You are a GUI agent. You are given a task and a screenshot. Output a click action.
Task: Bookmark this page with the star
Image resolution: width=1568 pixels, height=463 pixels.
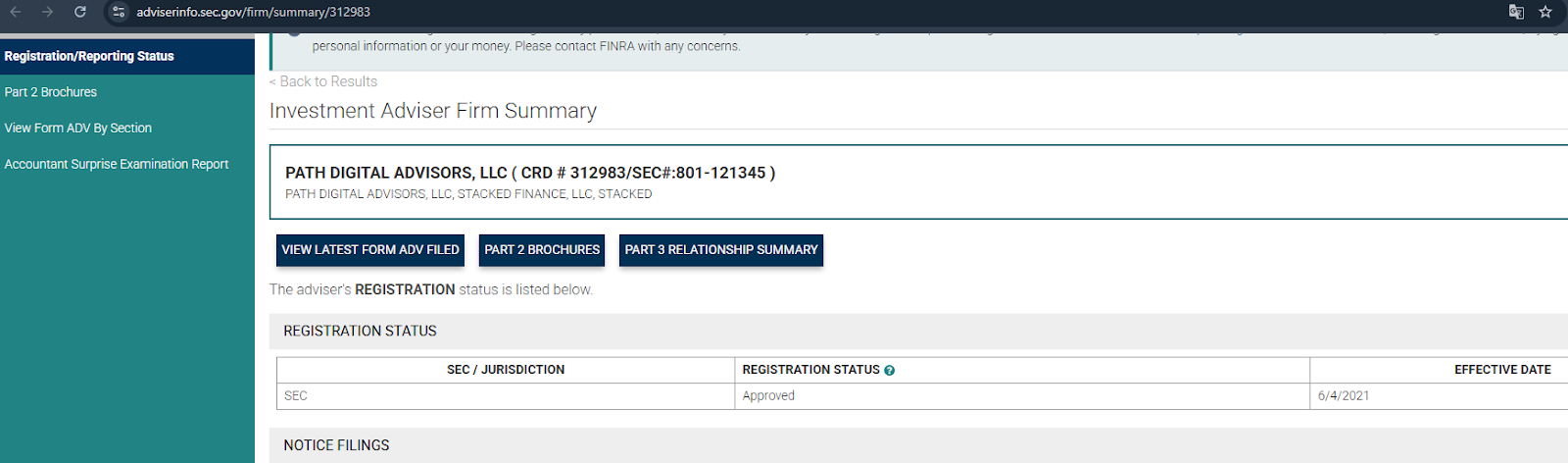[x=1545, y=12]
